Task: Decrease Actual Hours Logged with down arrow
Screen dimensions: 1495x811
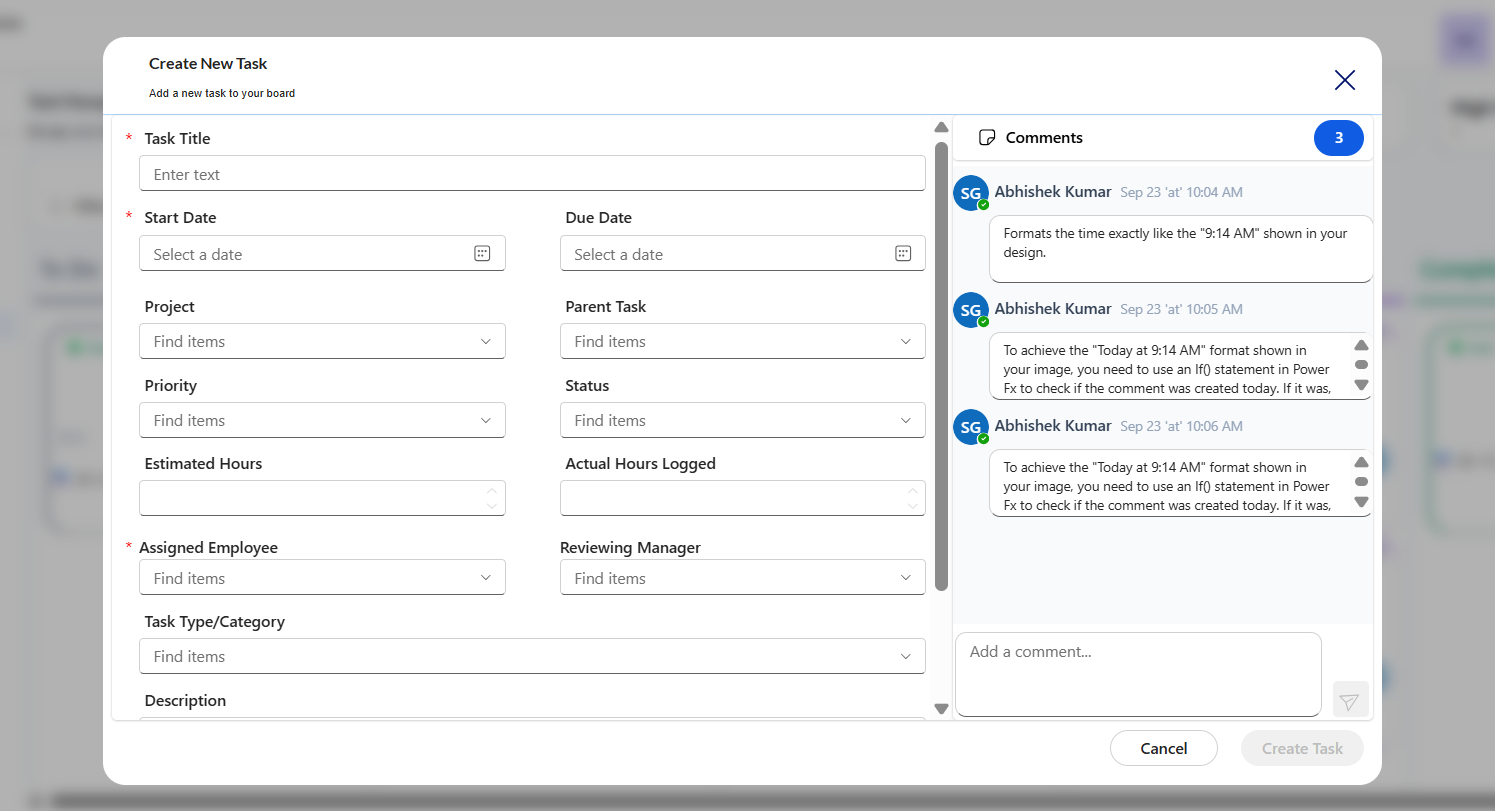Action: tap(912, 506)
